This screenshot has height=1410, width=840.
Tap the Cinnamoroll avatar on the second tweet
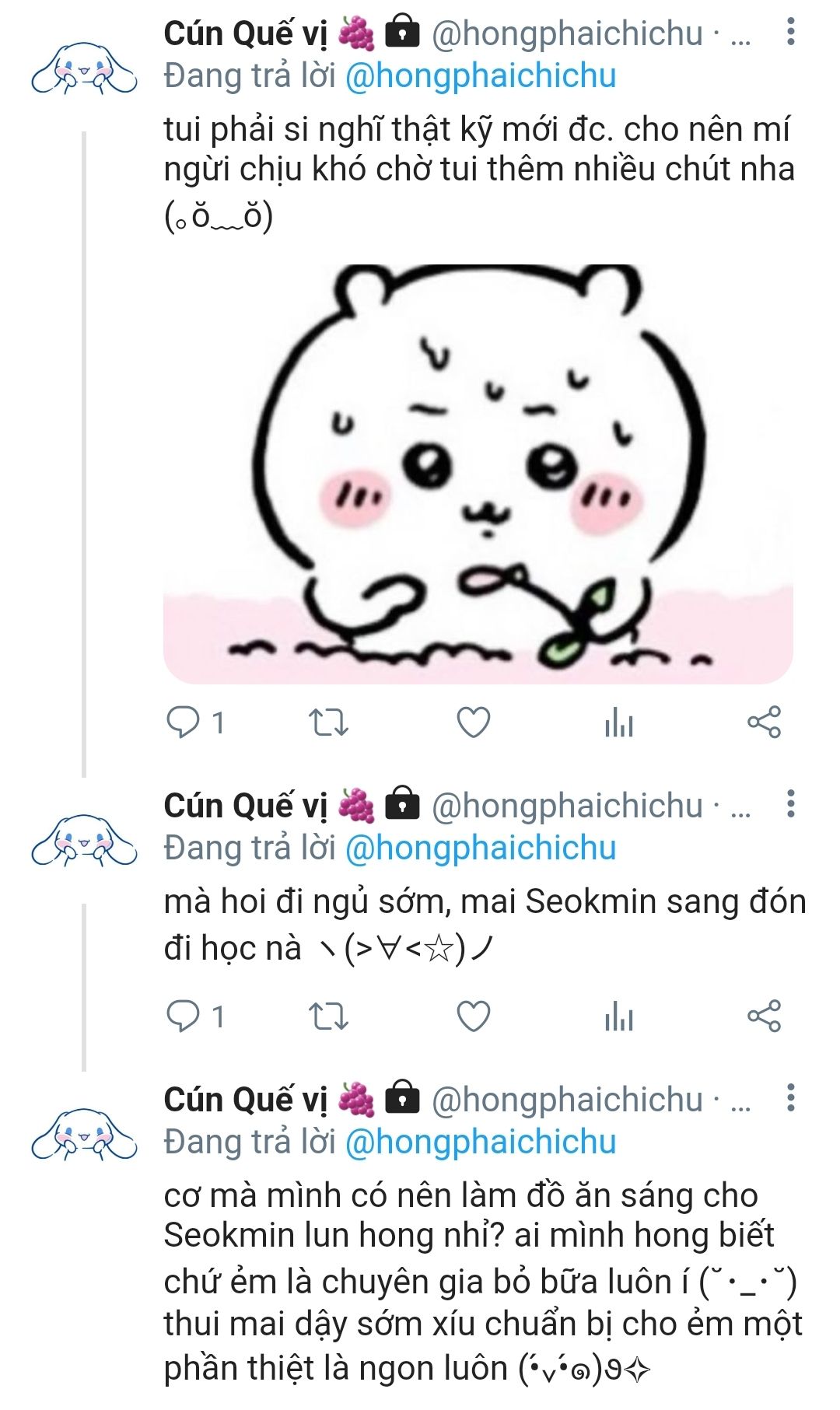[x=84, y=841]
